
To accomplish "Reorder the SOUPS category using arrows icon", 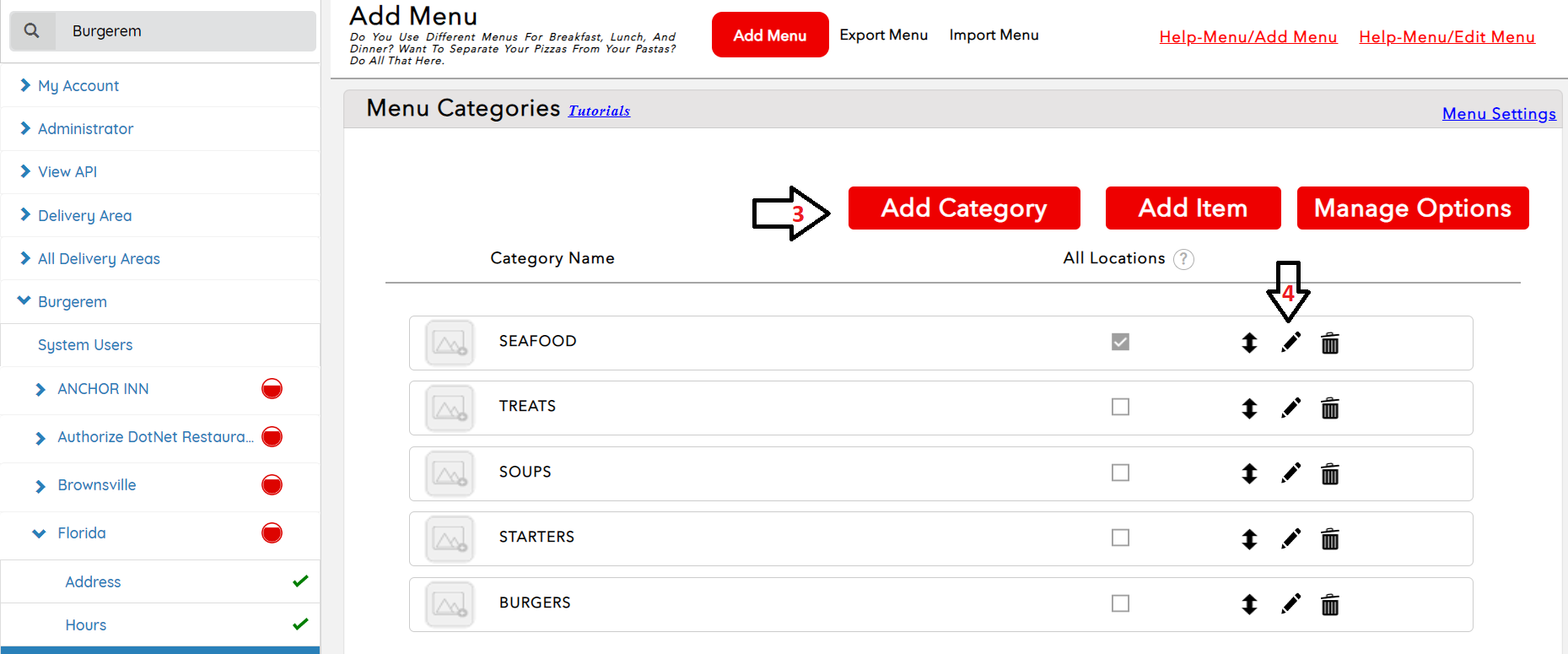I will point(1249,473).
